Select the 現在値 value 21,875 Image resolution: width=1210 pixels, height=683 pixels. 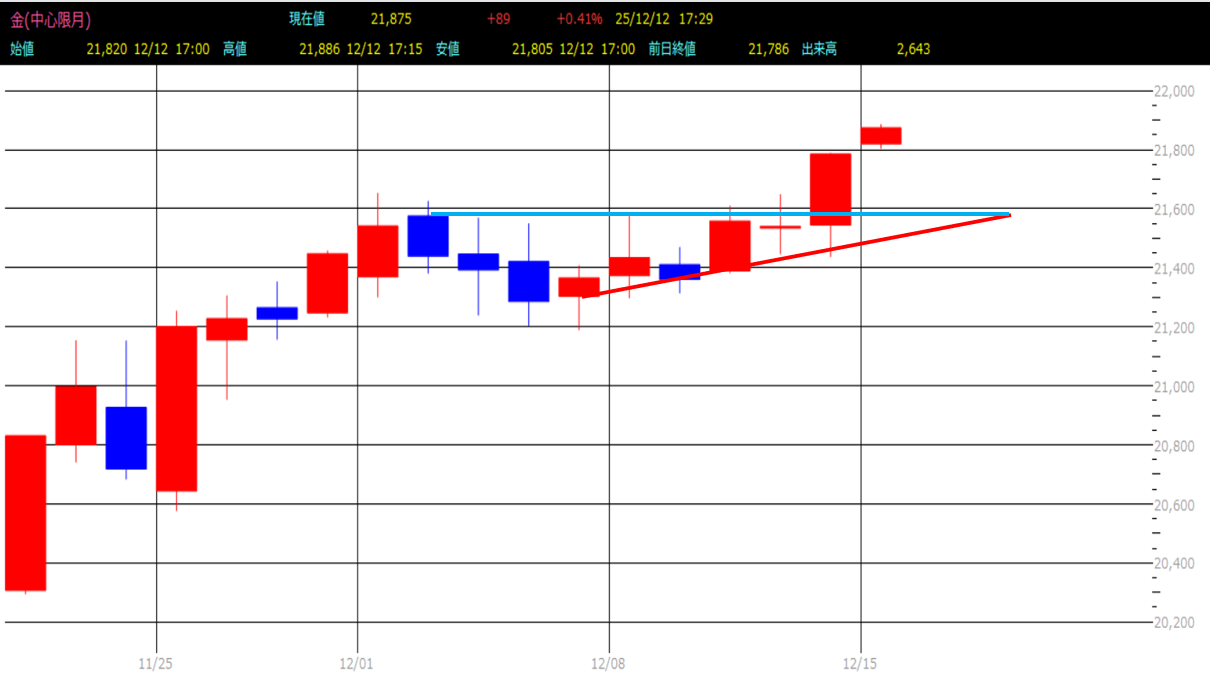pyautogui.click(x=391, y=19)
